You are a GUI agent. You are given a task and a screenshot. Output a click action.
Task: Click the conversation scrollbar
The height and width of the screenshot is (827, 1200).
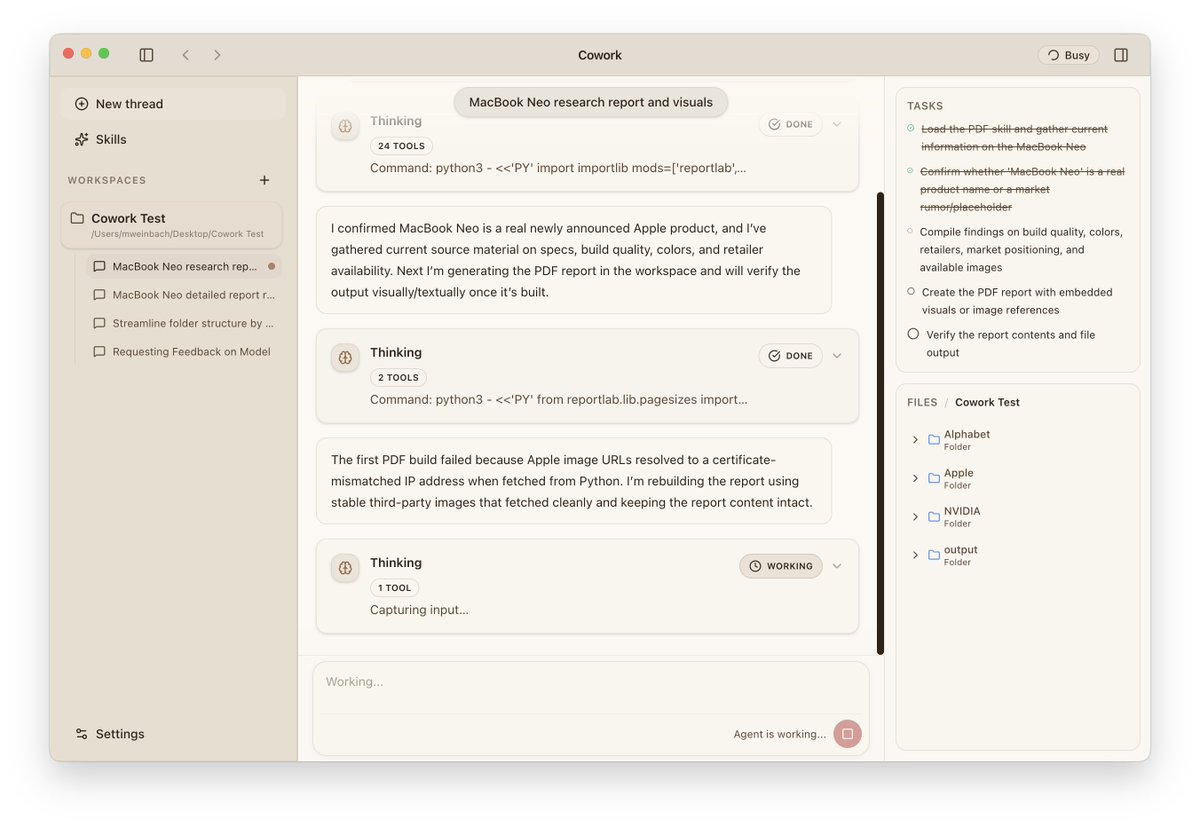(x=880, y=423)
